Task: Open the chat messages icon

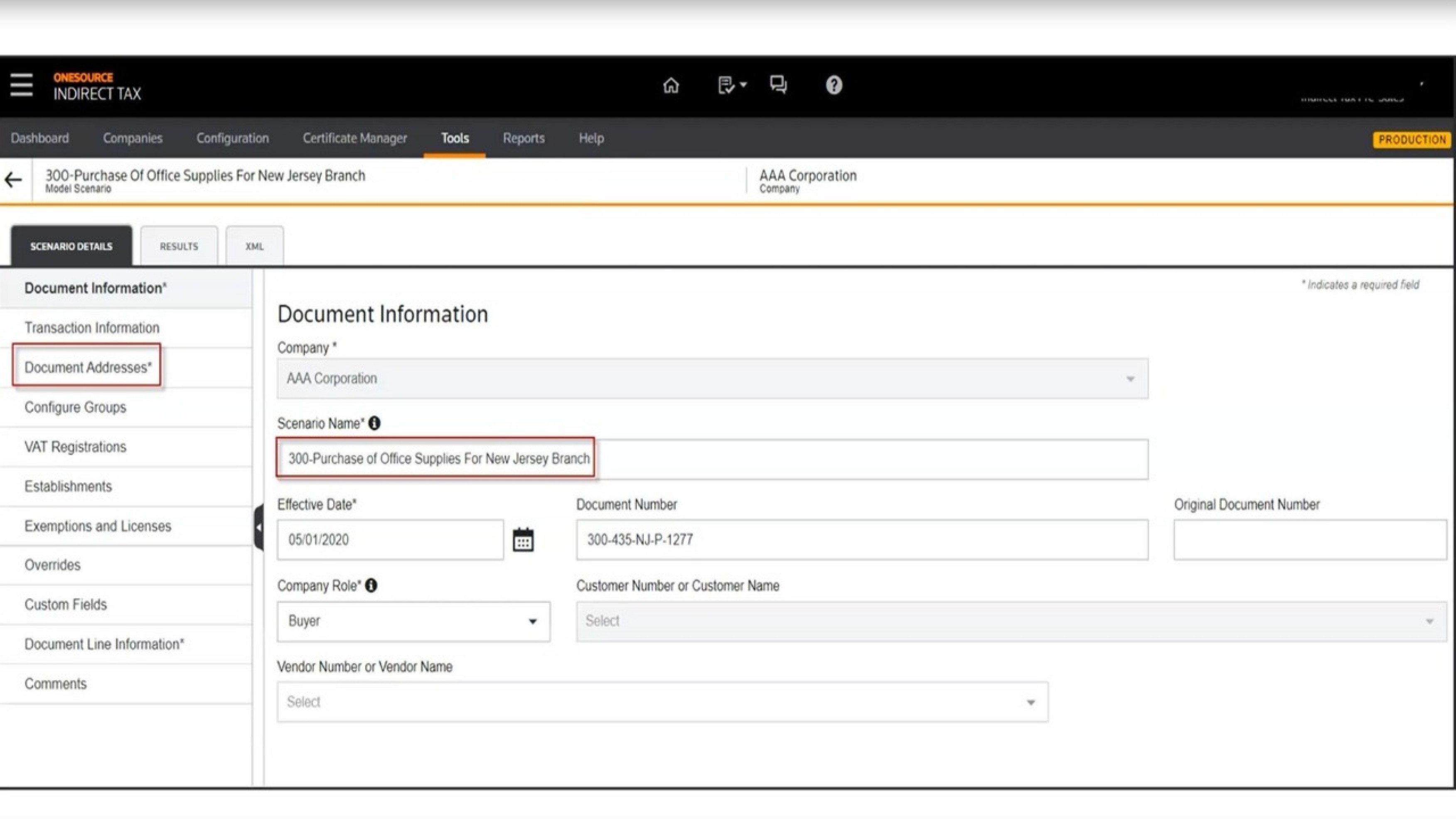Action: (x=778, y=85)
